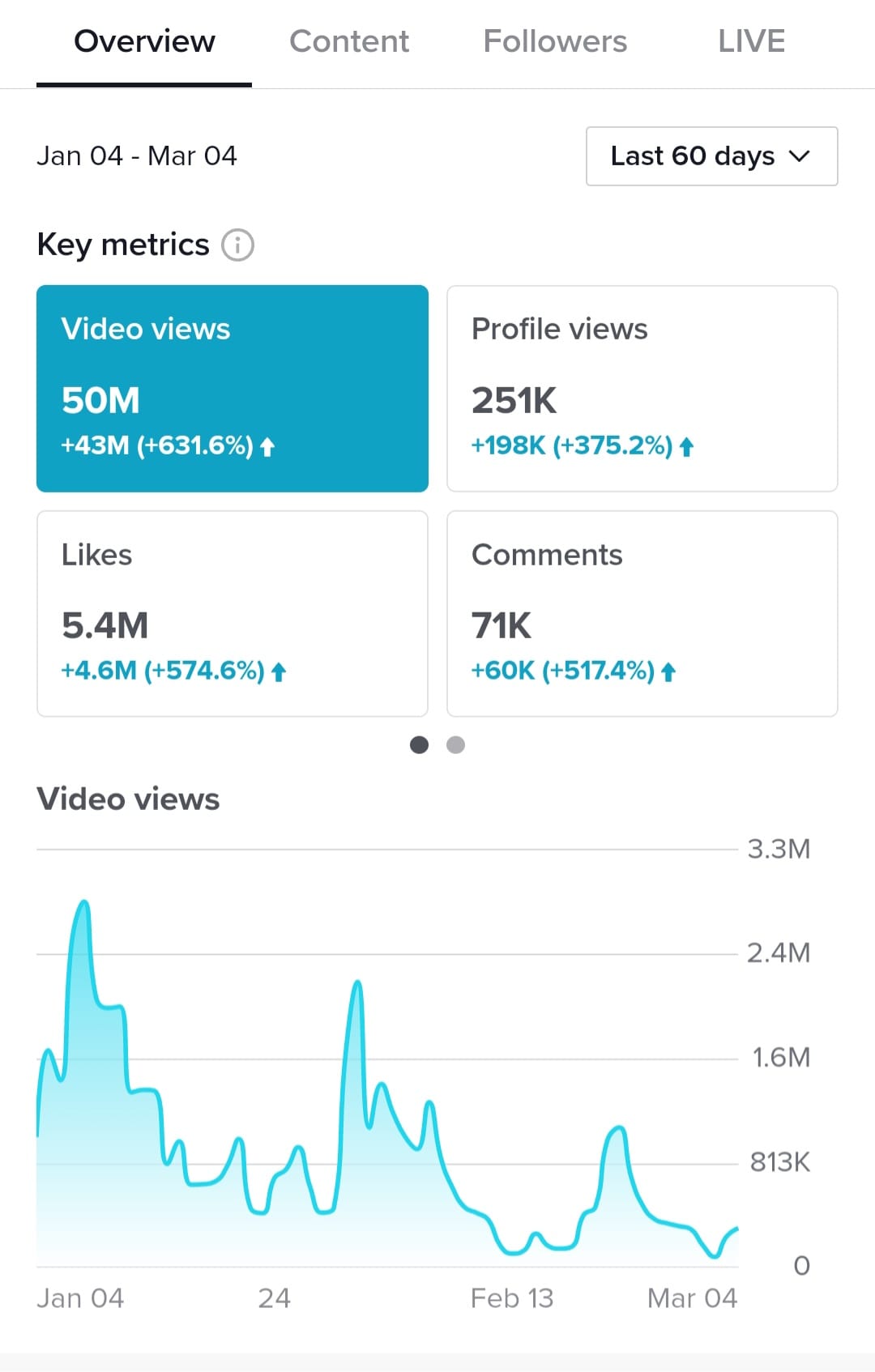Viewport: 875px width, 1372px height.
Task: Click the 24 axis date label
Action: click(274, 1298)
